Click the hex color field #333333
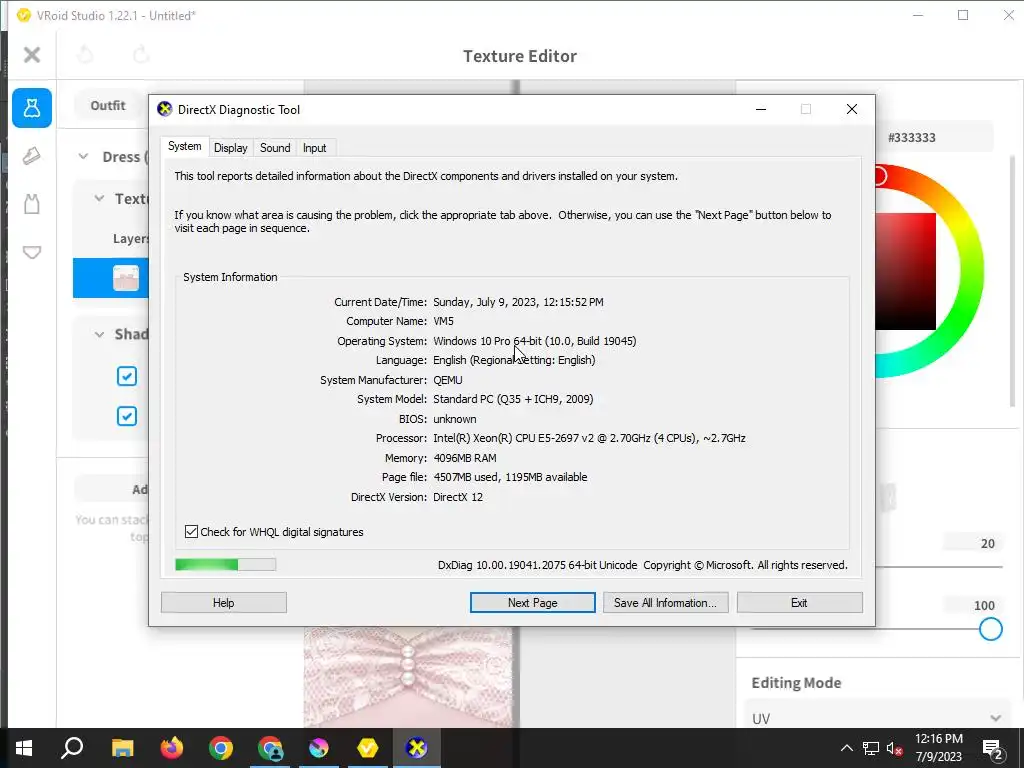1024x768 pixels. (934, 137)
